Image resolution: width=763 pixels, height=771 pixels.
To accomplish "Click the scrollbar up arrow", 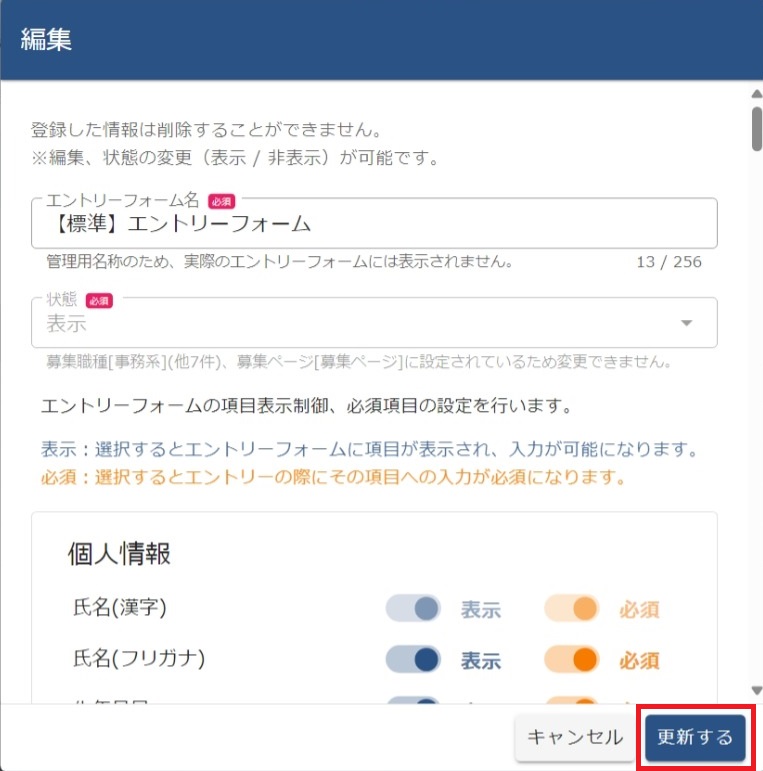I will pos(756,94).
